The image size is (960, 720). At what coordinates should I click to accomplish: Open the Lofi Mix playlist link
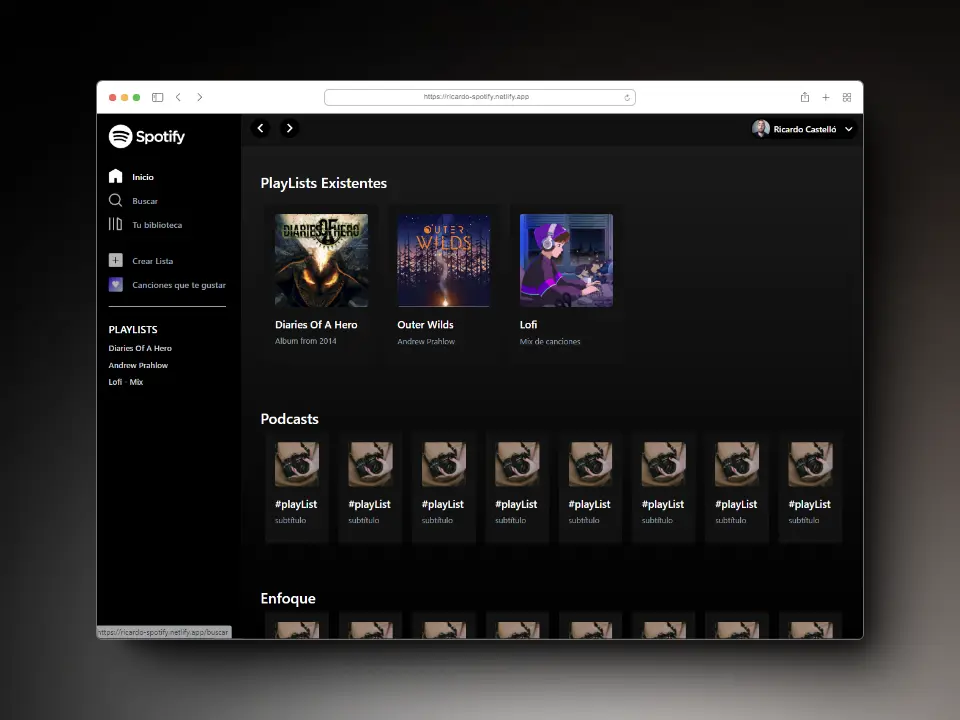pos(124,382)
